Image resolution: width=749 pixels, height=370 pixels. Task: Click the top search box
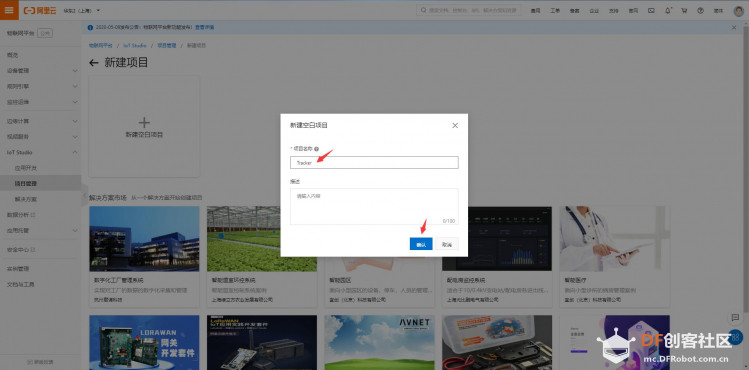468,10
